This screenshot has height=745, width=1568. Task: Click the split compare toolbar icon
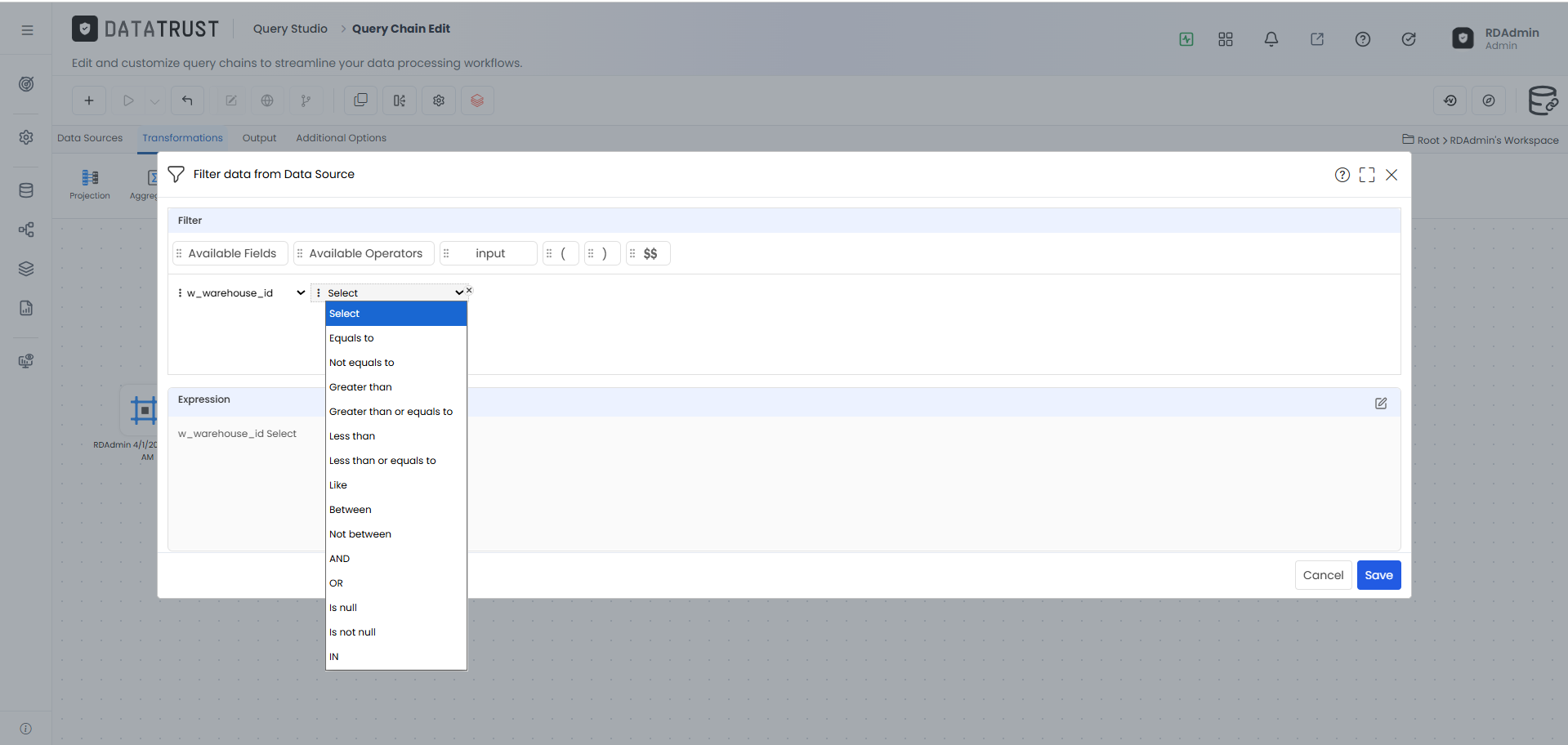coord(400,100)
